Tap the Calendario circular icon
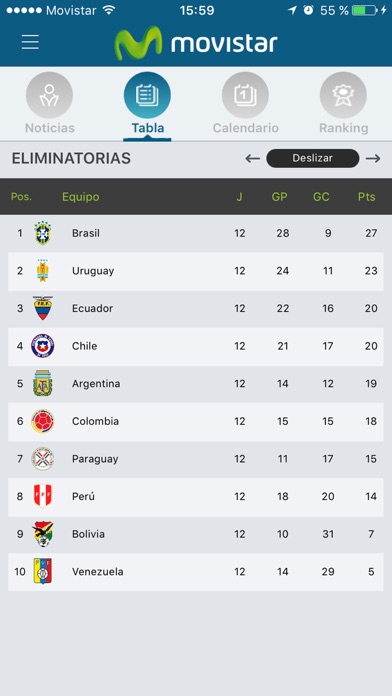This screenshot has height=696, width=392. [245, 95]
